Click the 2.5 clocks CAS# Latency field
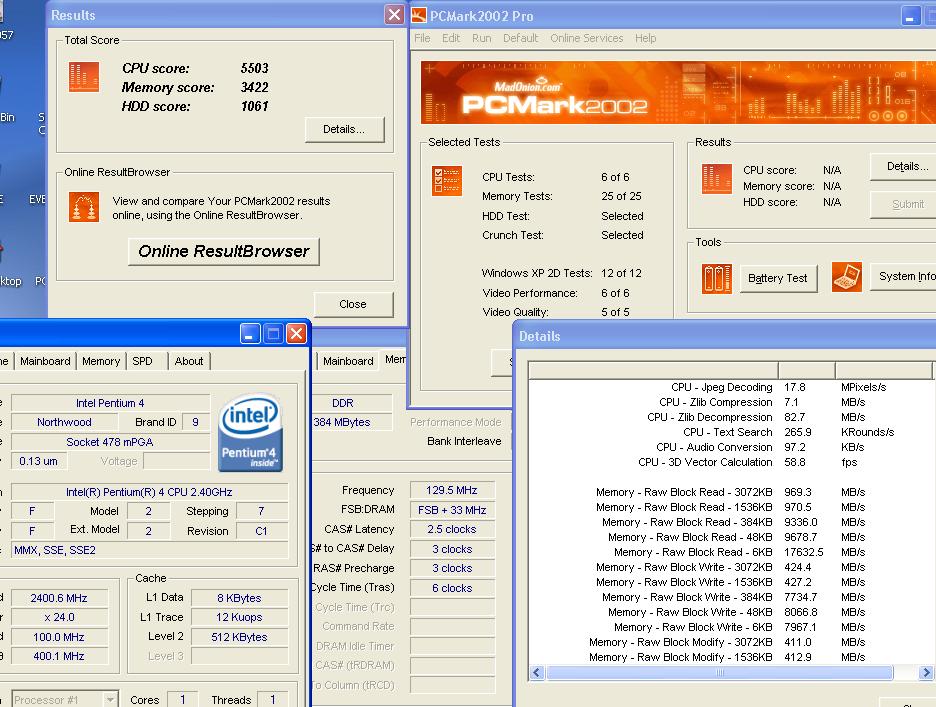 click(x=452, y=529)
